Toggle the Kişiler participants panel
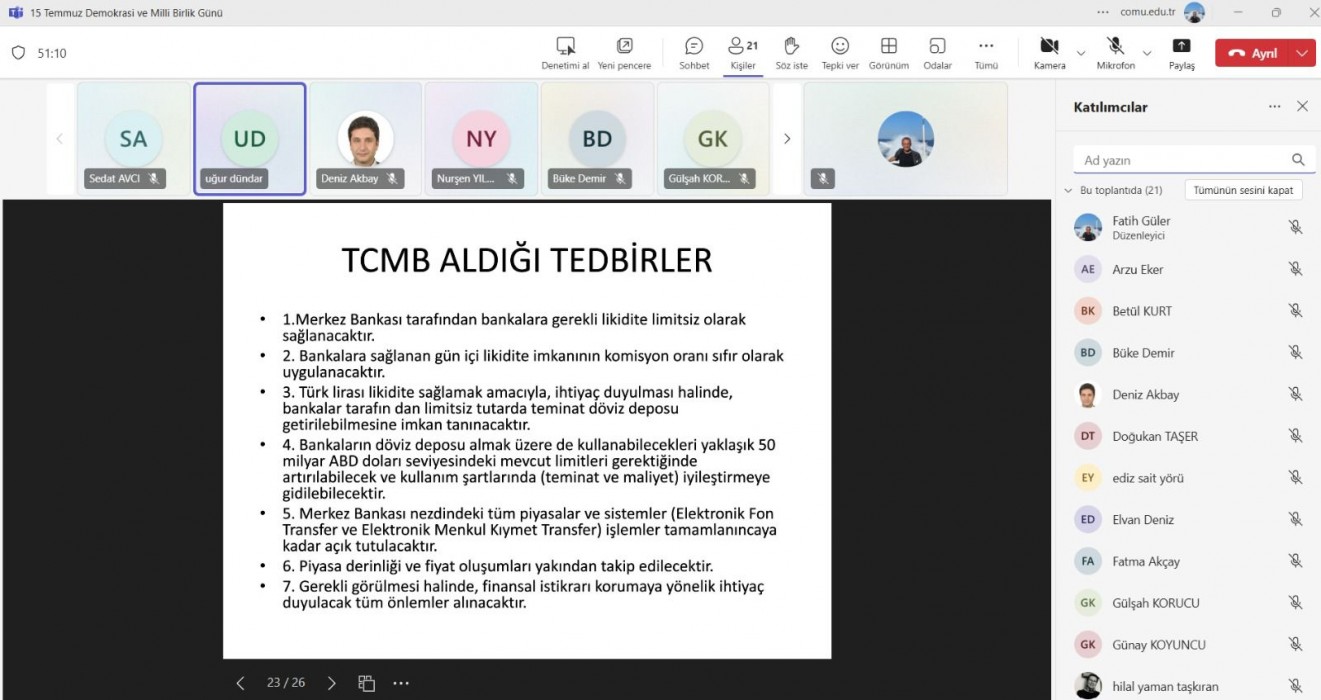Screen dimensions: 1321x700 tap(742, 53)
